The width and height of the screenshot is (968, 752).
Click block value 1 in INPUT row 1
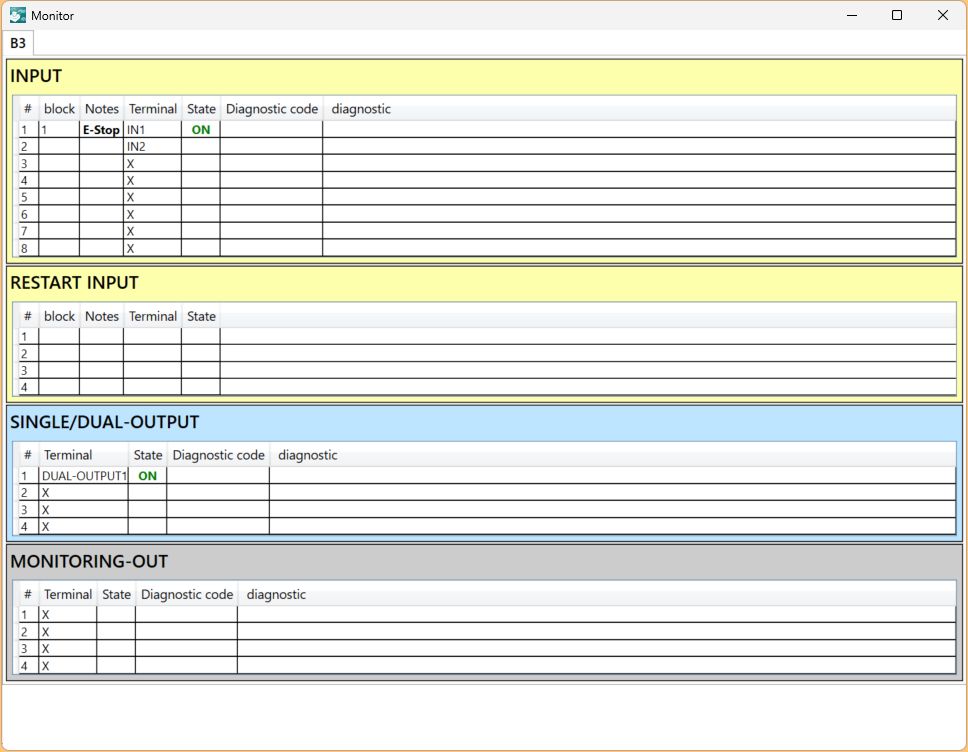59,130
